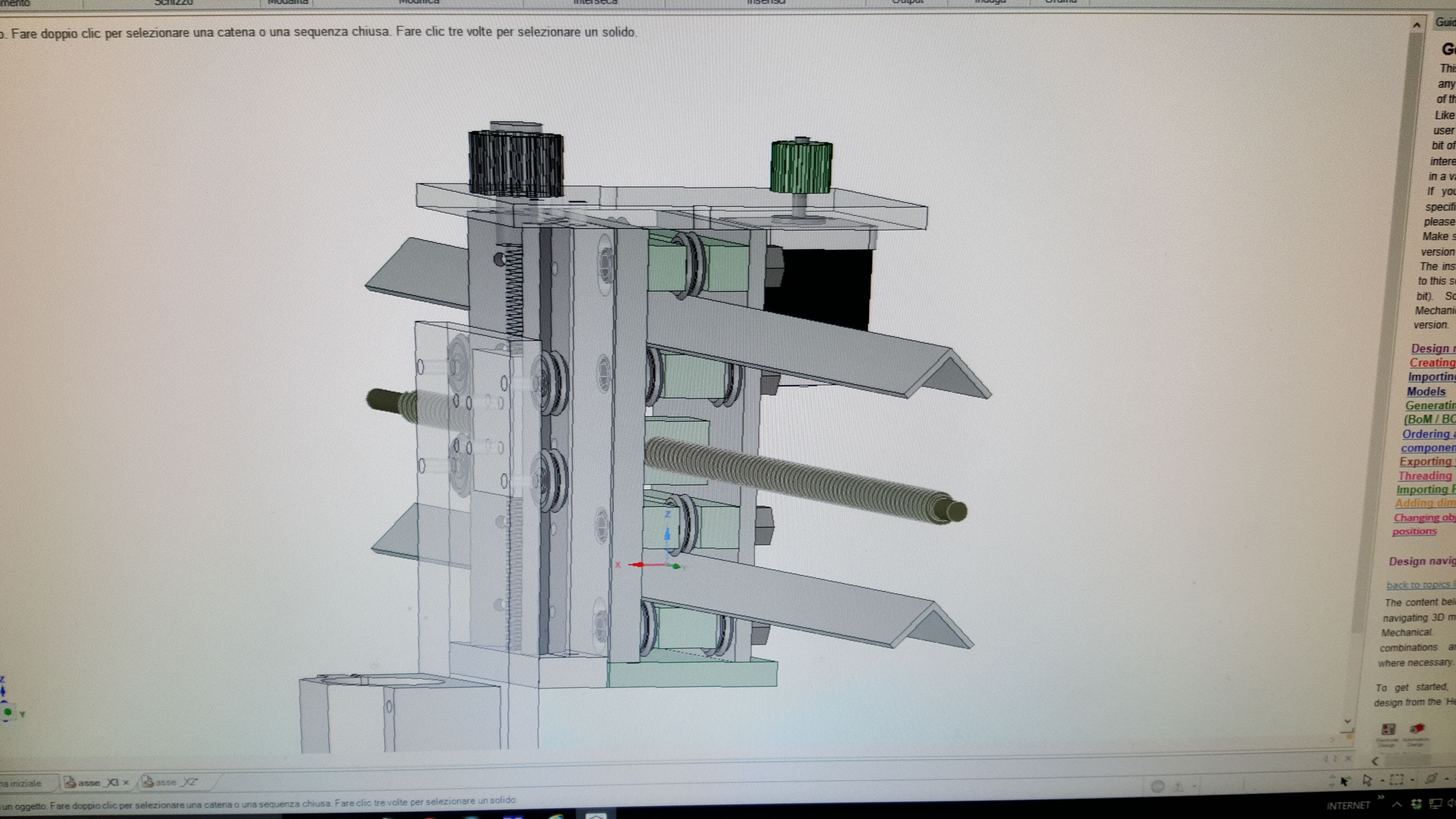
Task: Choose the Select pointer tool in status bar
Action: click(1367, 781)
